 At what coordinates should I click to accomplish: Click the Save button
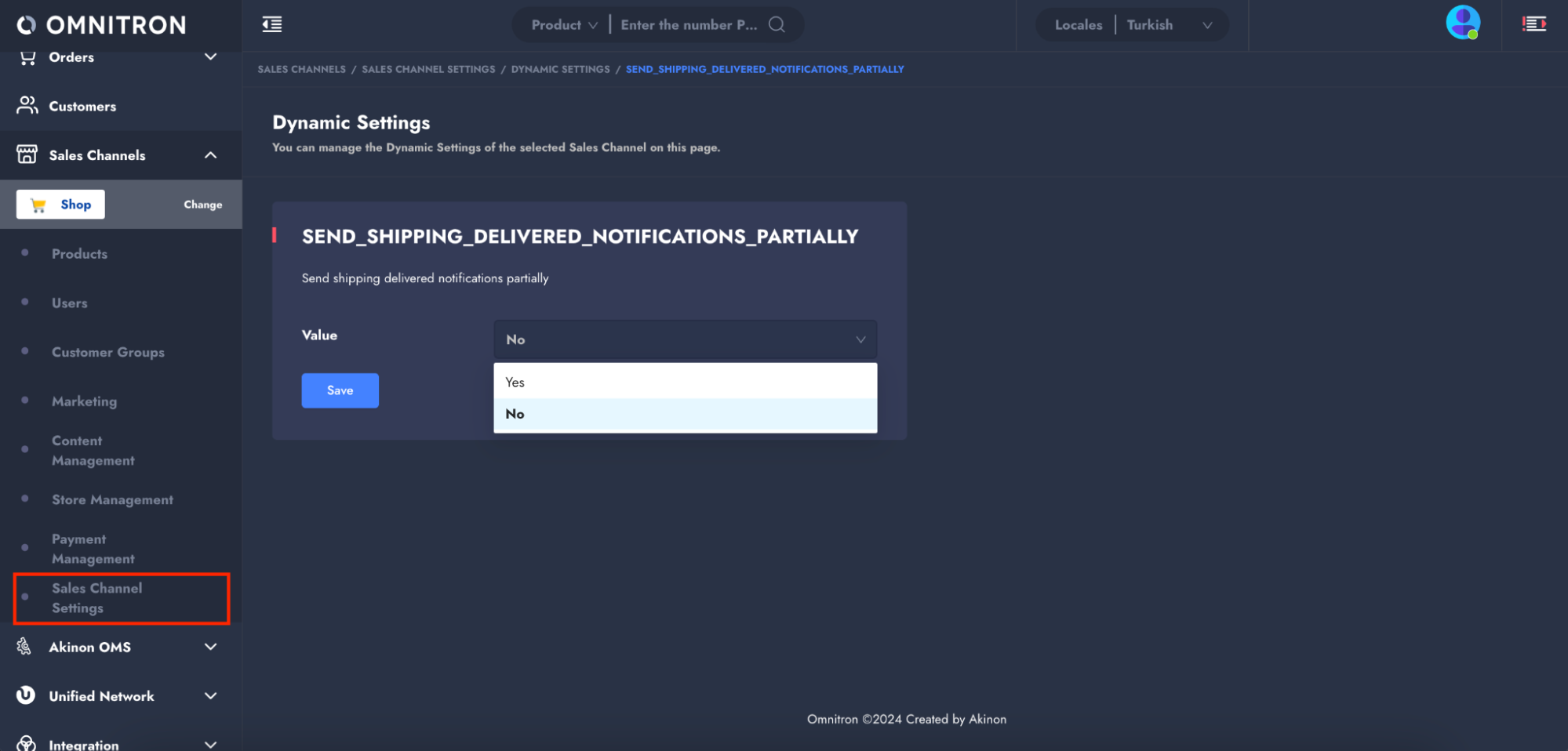click(x=340, y=390)
